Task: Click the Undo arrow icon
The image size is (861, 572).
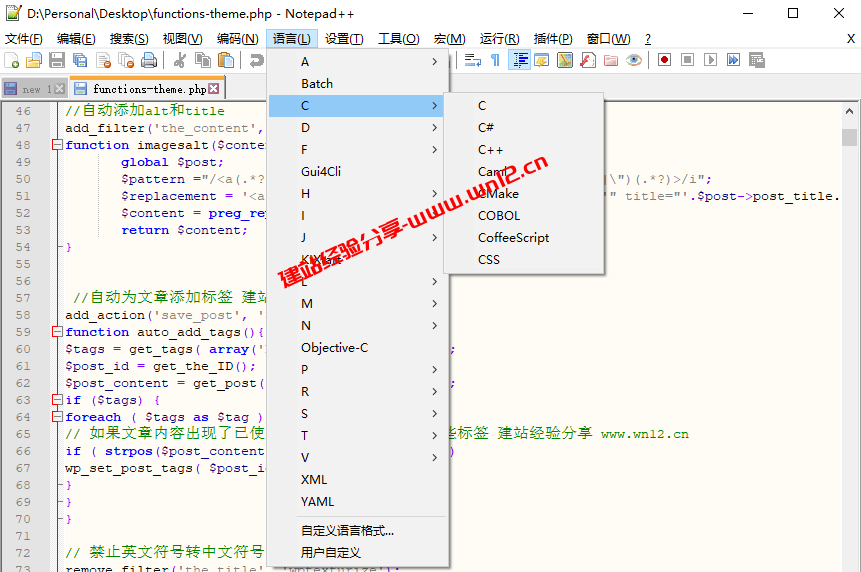Action: tap(256, 60)
